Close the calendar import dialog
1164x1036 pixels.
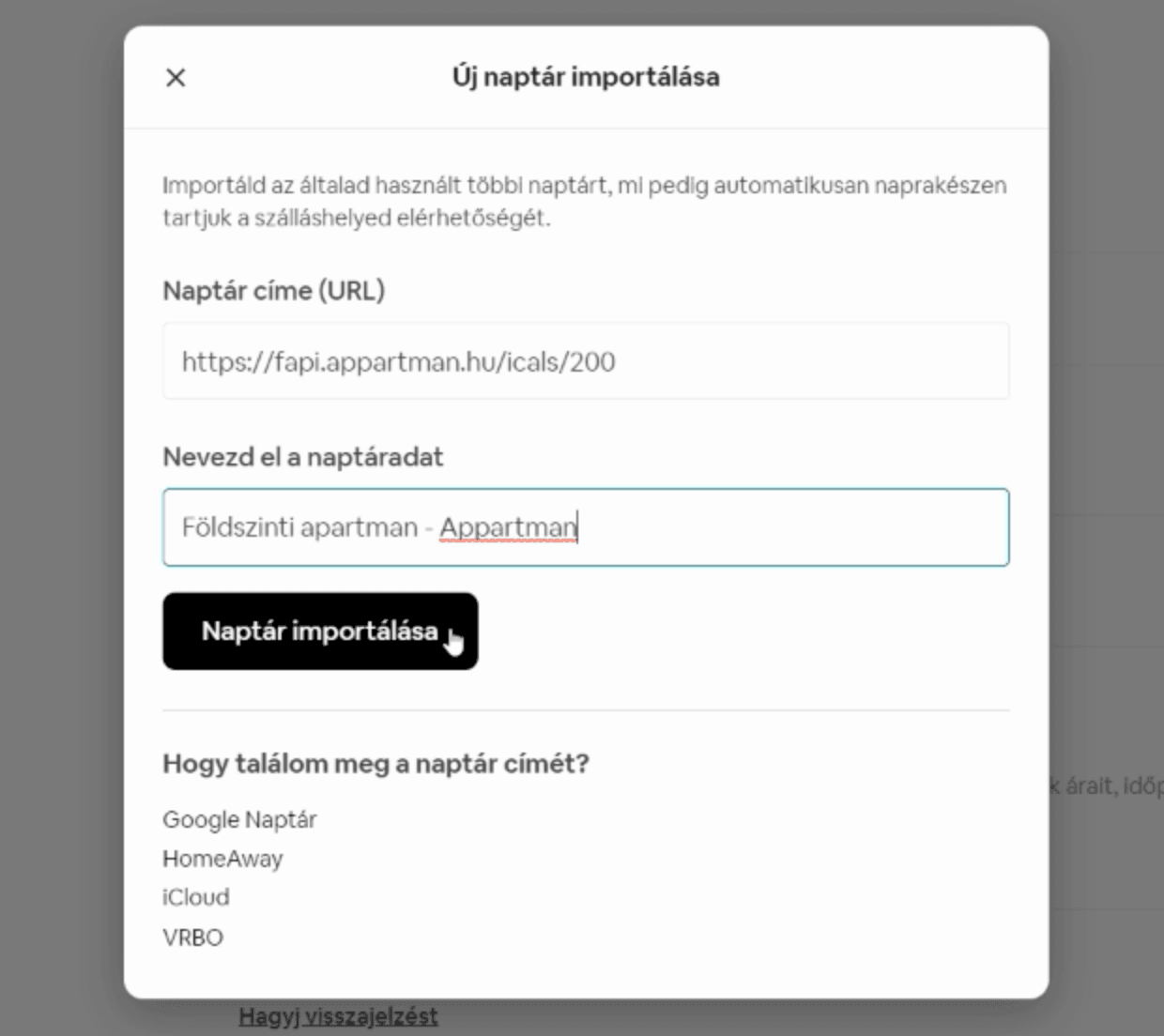click(x=176, y=77)
